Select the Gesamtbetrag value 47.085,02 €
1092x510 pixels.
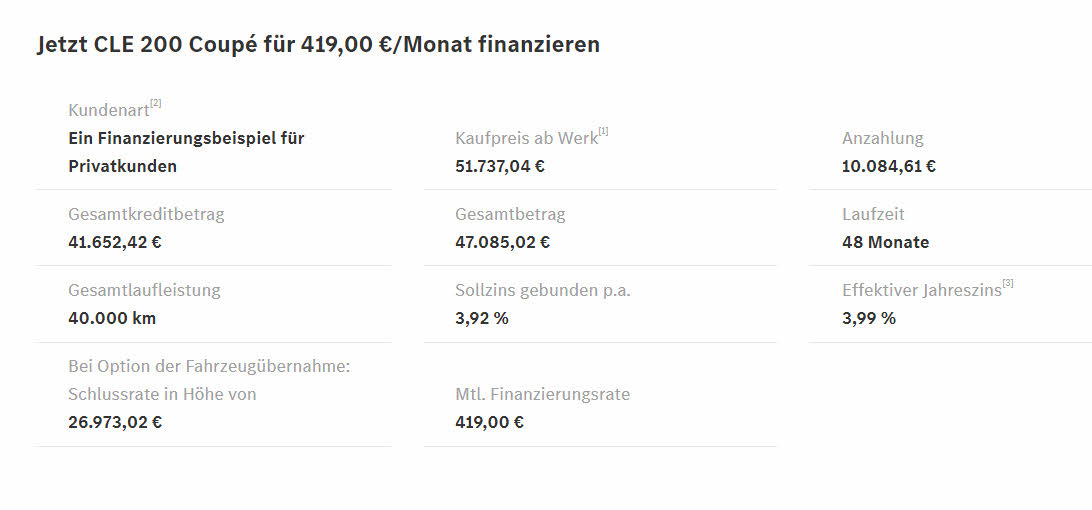[503, 242]
